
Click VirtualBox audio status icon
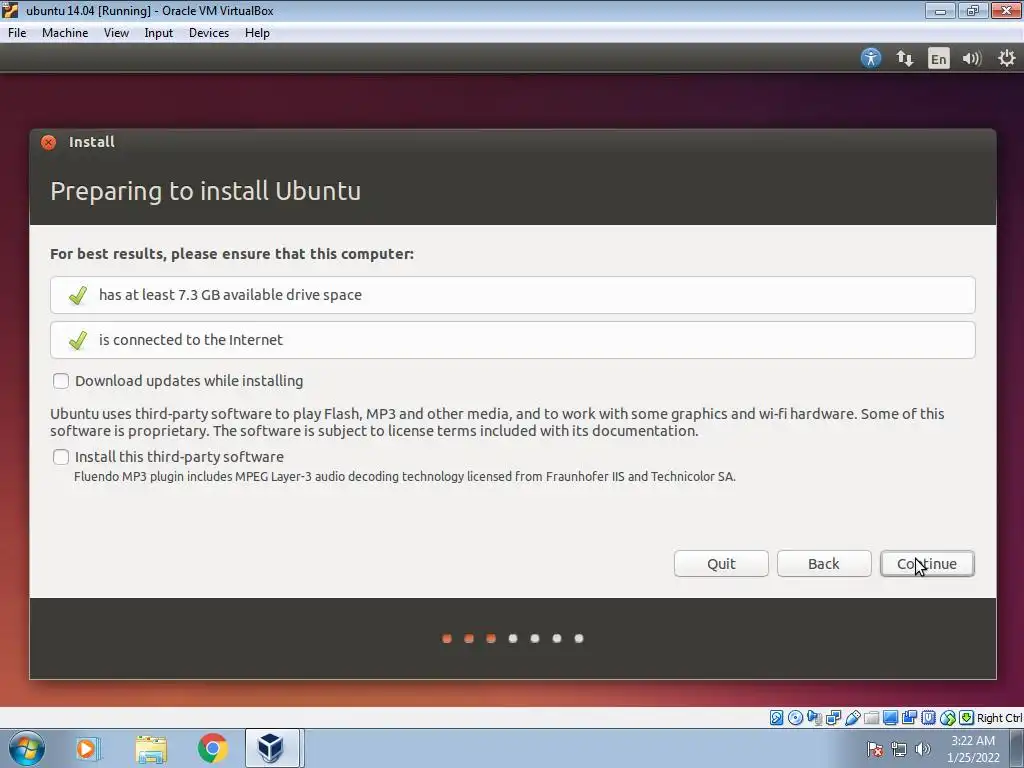pos(814,718)
